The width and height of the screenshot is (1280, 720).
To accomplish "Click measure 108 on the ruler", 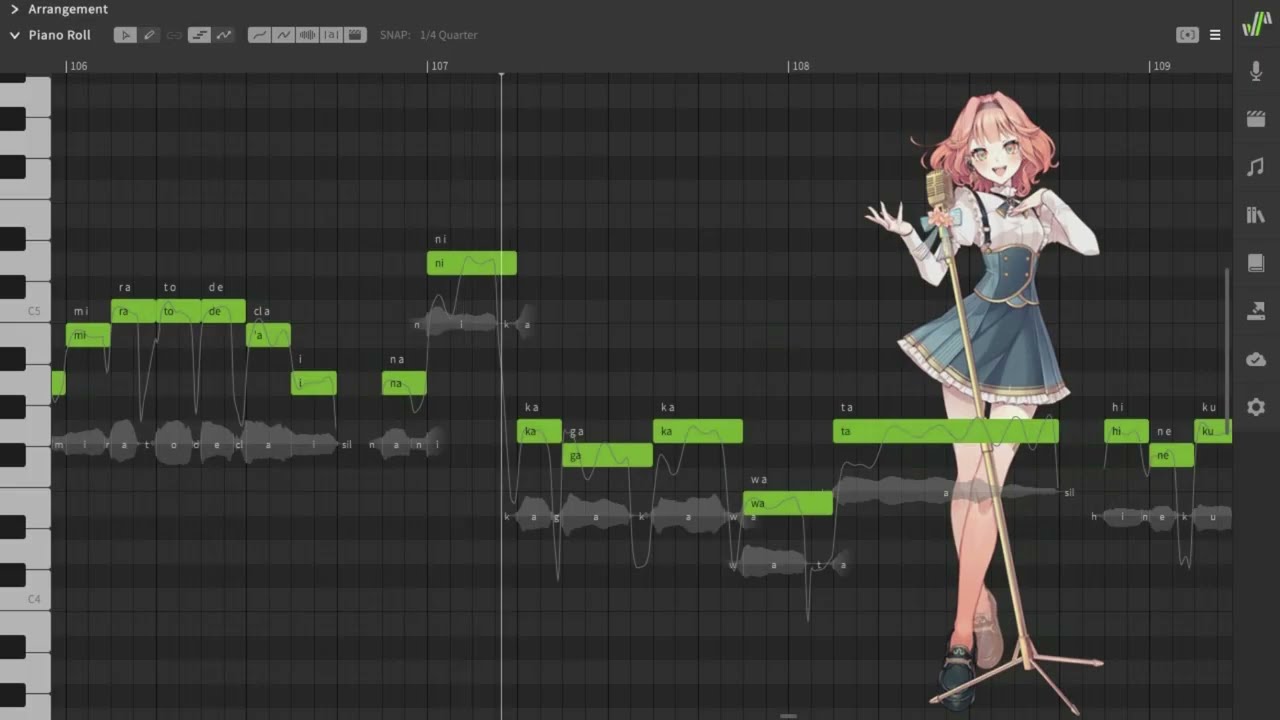I will pos(800,66).
